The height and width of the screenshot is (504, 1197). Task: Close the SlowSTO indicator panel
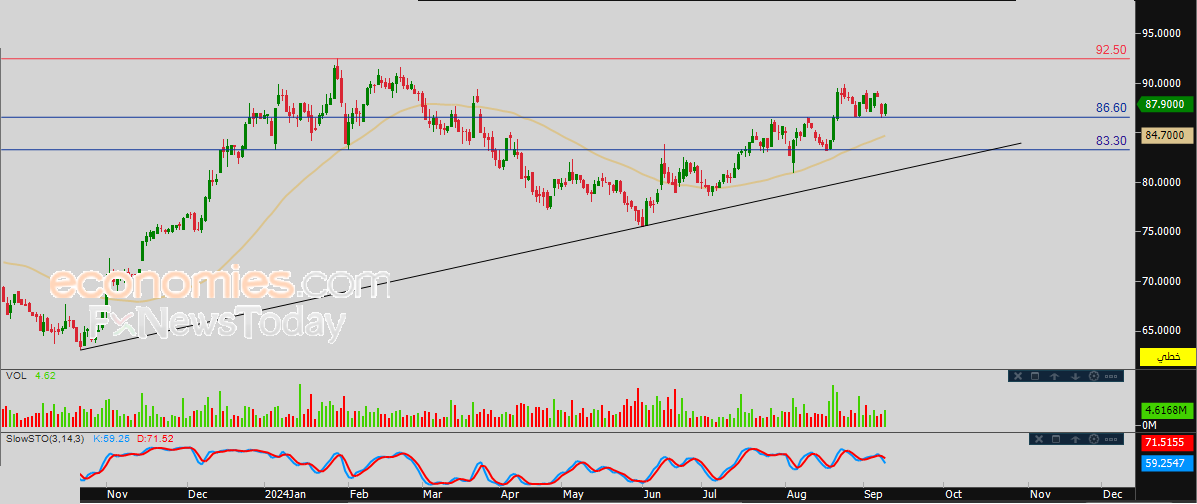coord(1038,439)
